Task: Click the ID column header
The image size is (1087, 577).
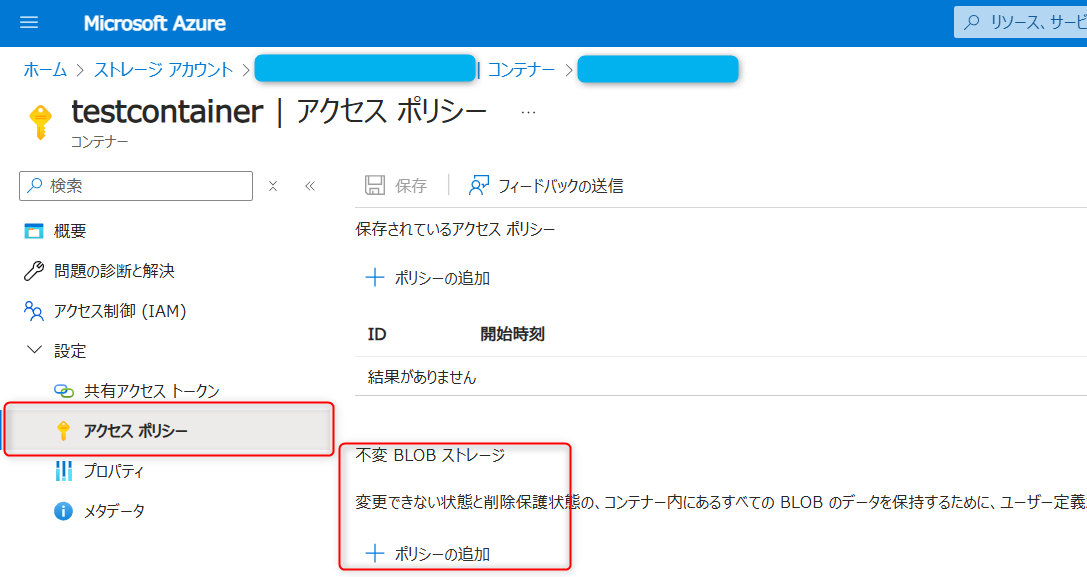Action: click(377, 334)
